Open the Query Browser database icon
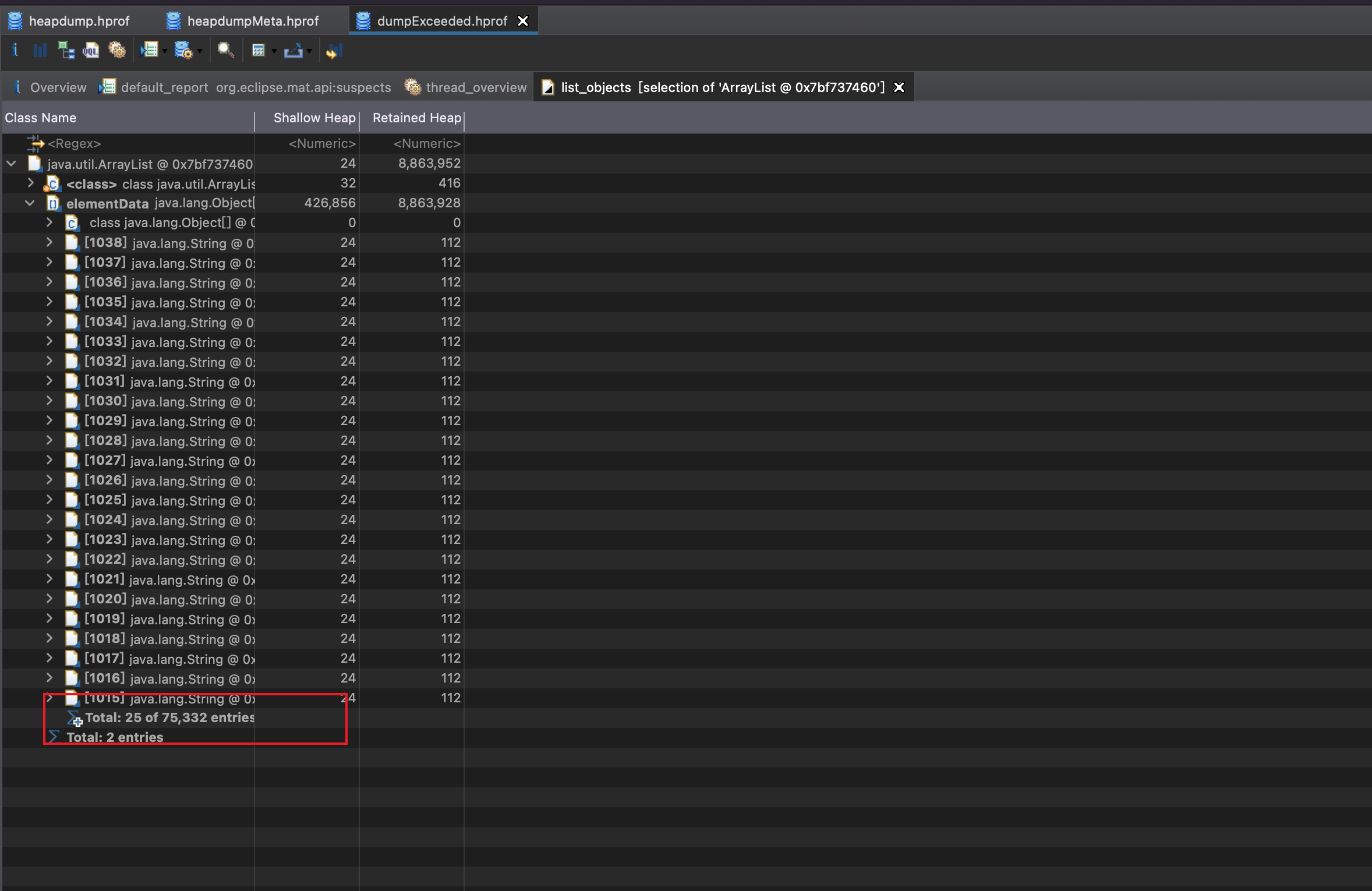Screen dimensions: 1372x891 pyautogui.click(x=183, y=51)
